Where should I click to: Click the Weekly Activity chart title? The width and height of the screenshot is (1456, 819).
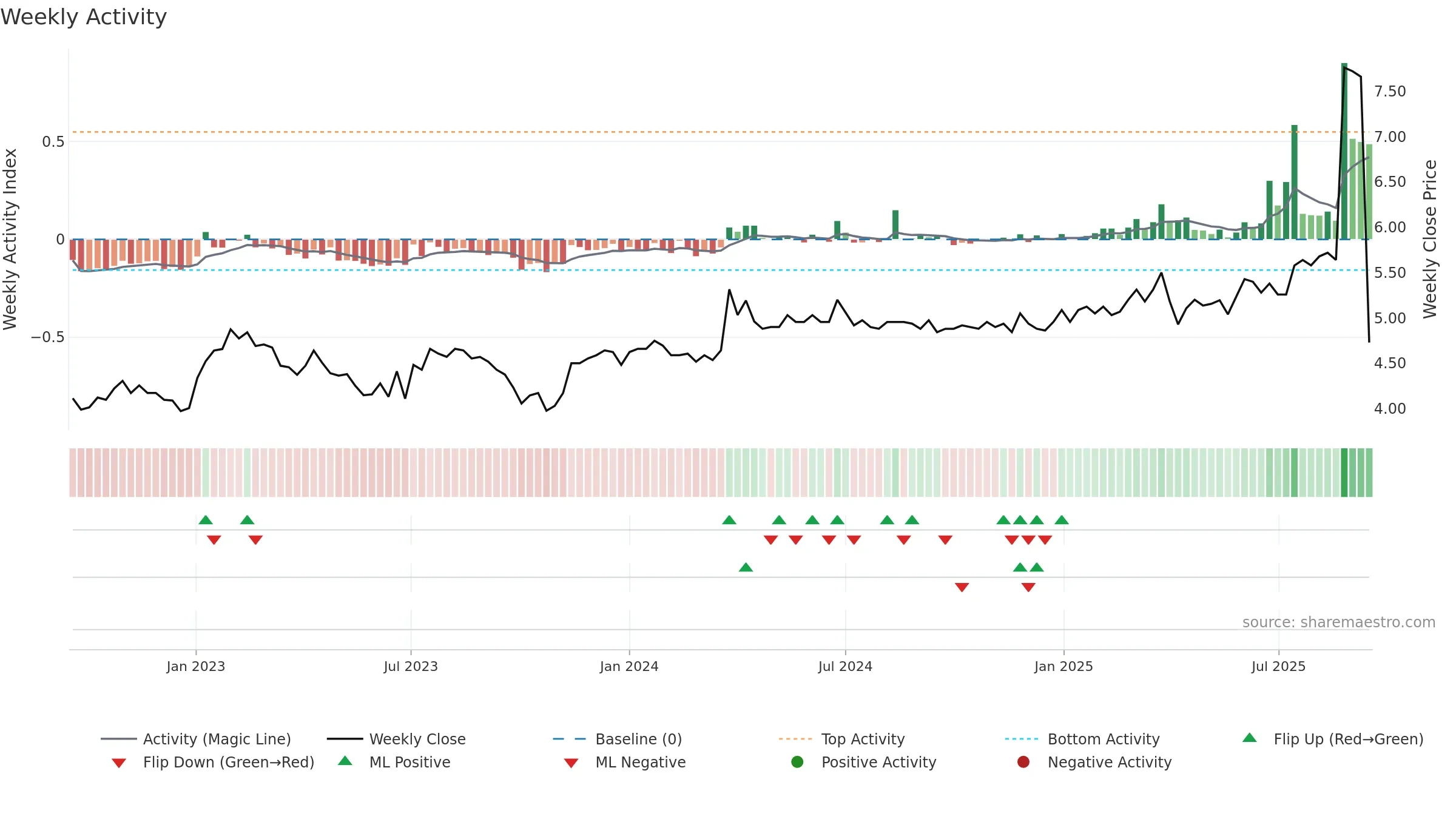[84, 17]
